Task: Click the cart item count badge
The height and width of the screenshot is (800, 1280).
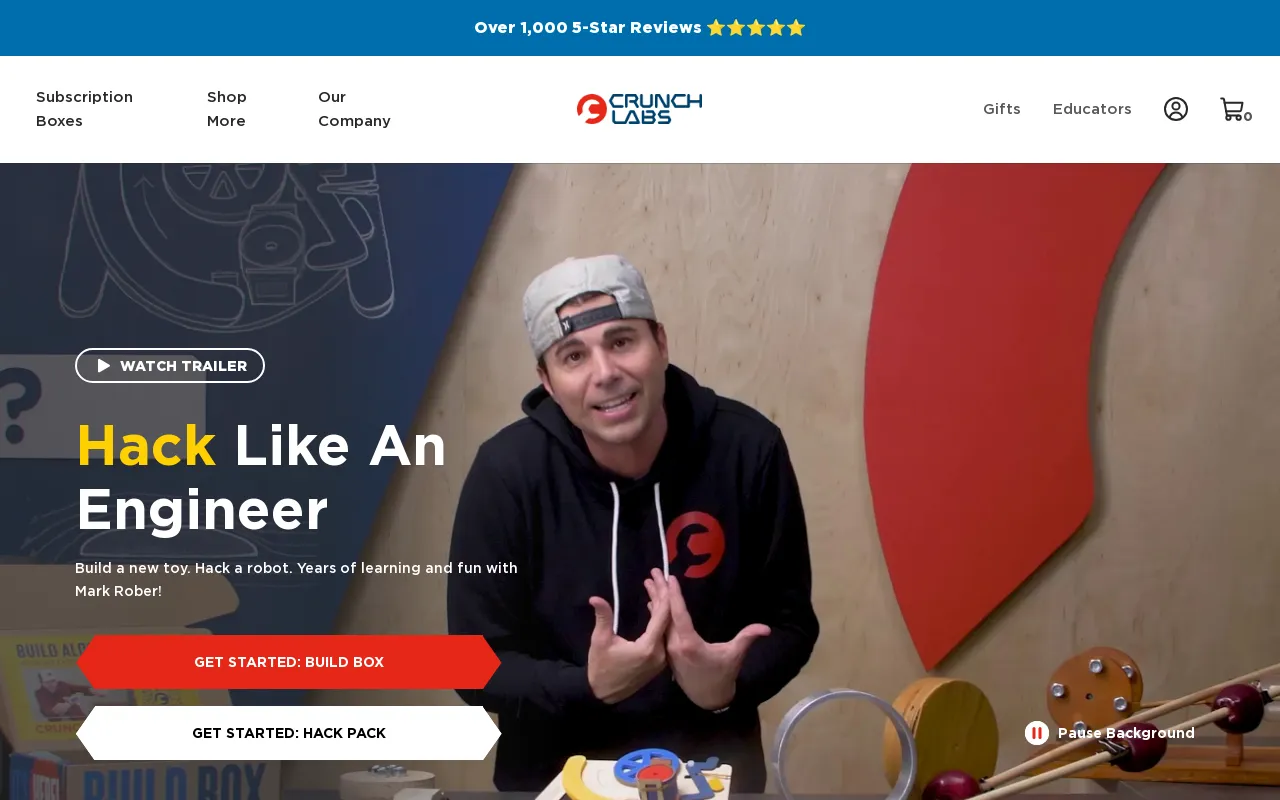Action: click(x=1248, y=117)
